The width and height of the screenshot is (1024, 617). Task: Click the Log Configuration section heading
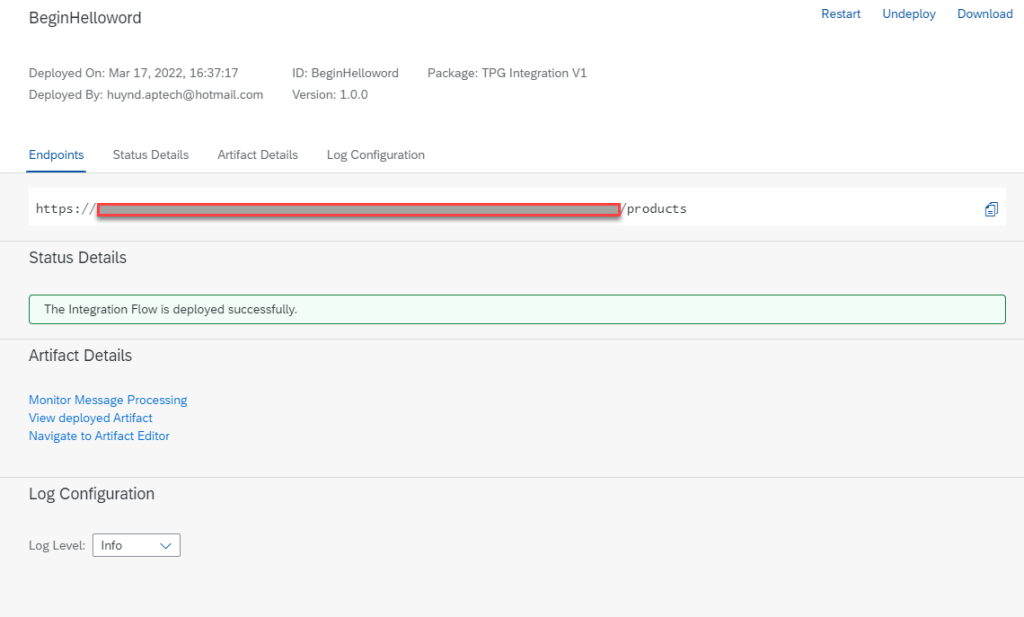(x=91, y=494)
